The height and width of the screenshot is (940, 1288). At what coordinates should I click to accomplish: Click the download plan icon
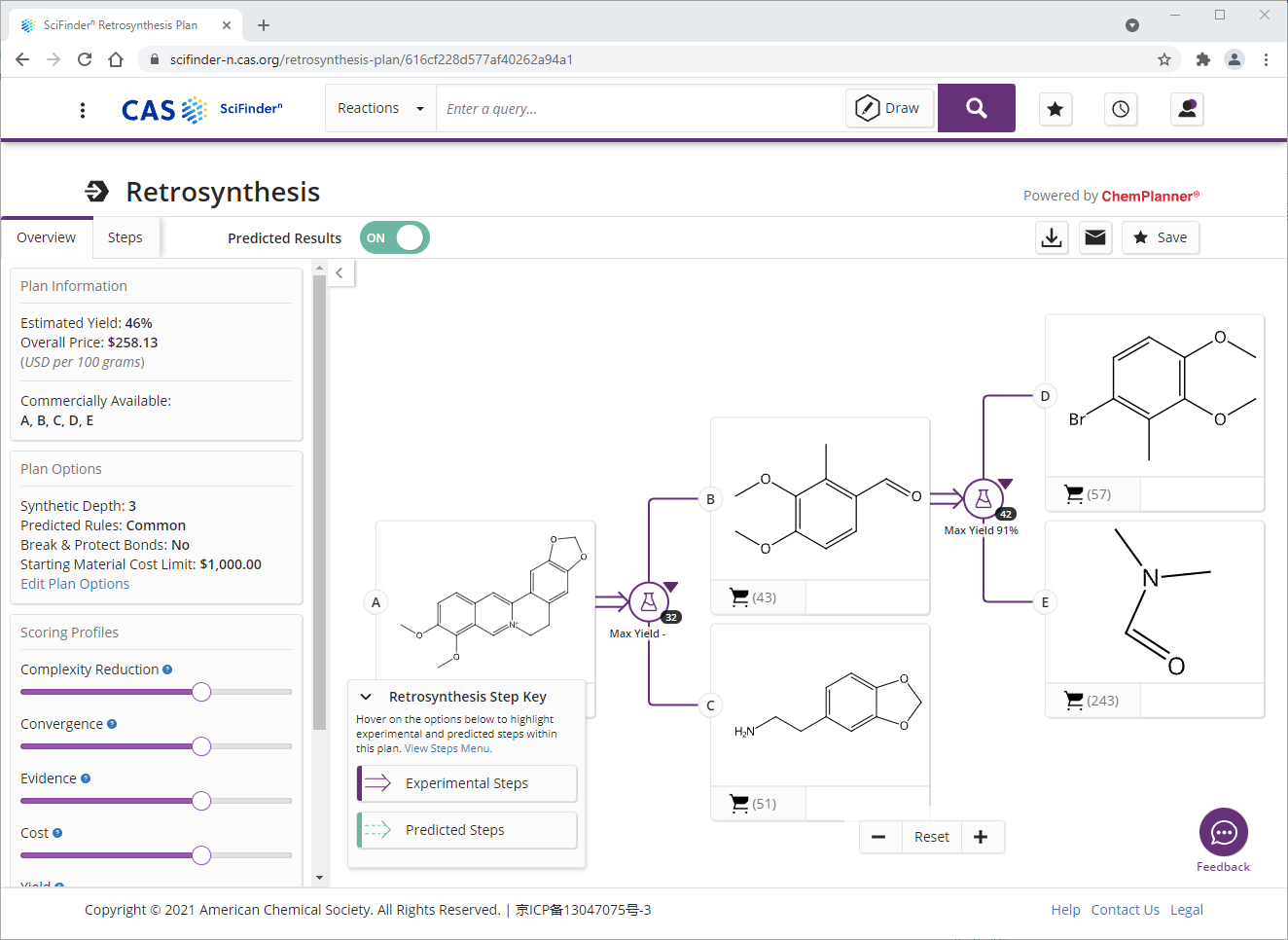(x=1052, y=236)
